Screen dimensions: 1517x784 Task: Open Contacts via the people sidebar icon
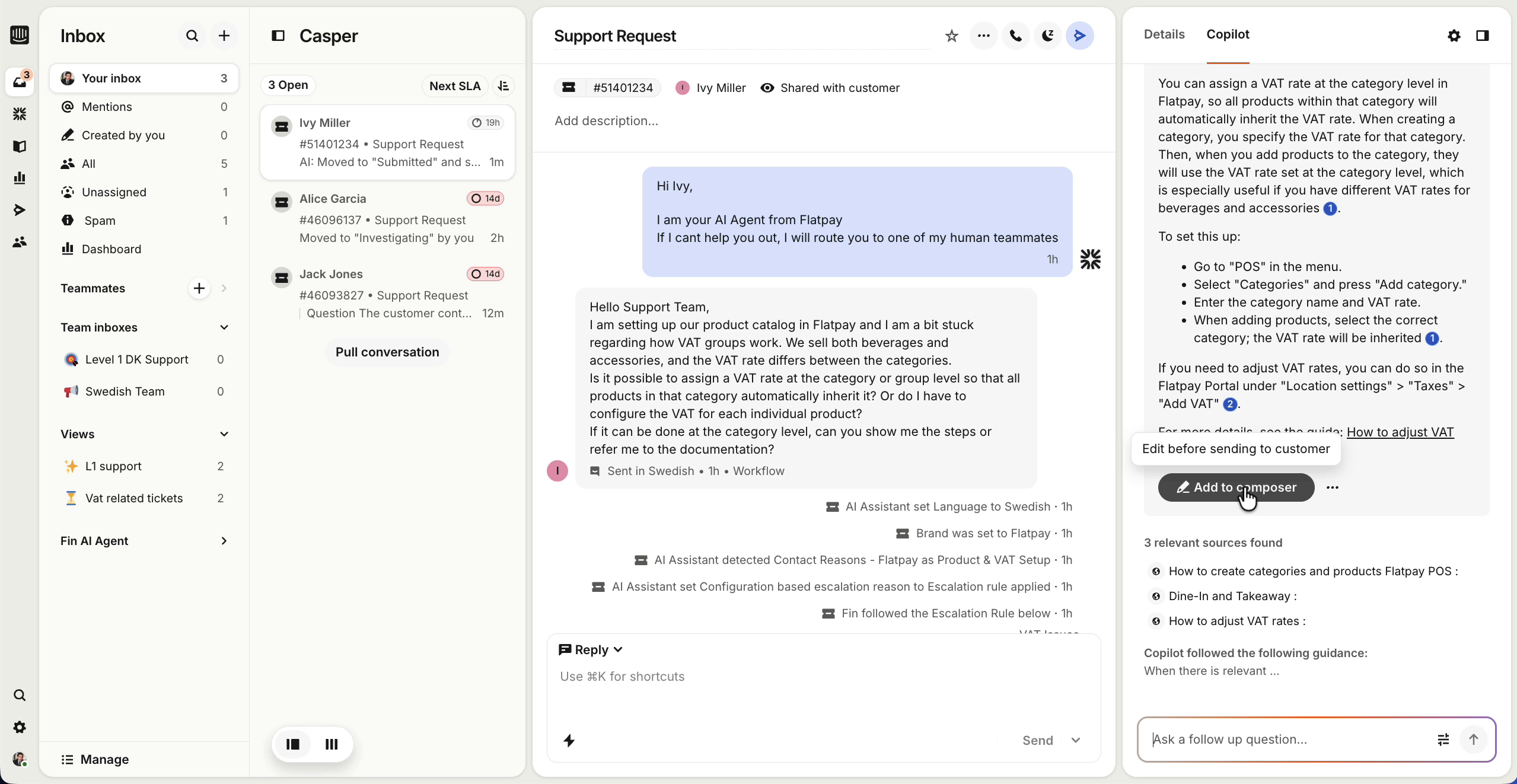pos(20,241)
